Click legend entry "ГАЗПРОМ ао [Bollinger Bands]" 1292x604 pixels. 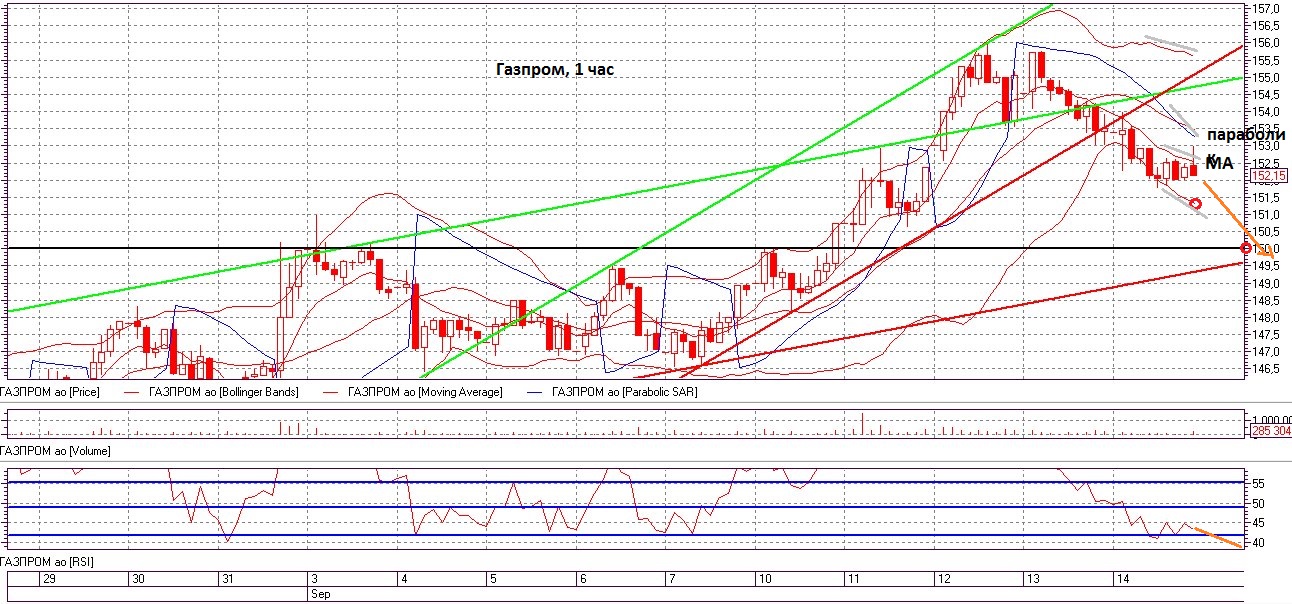(222, 392)
